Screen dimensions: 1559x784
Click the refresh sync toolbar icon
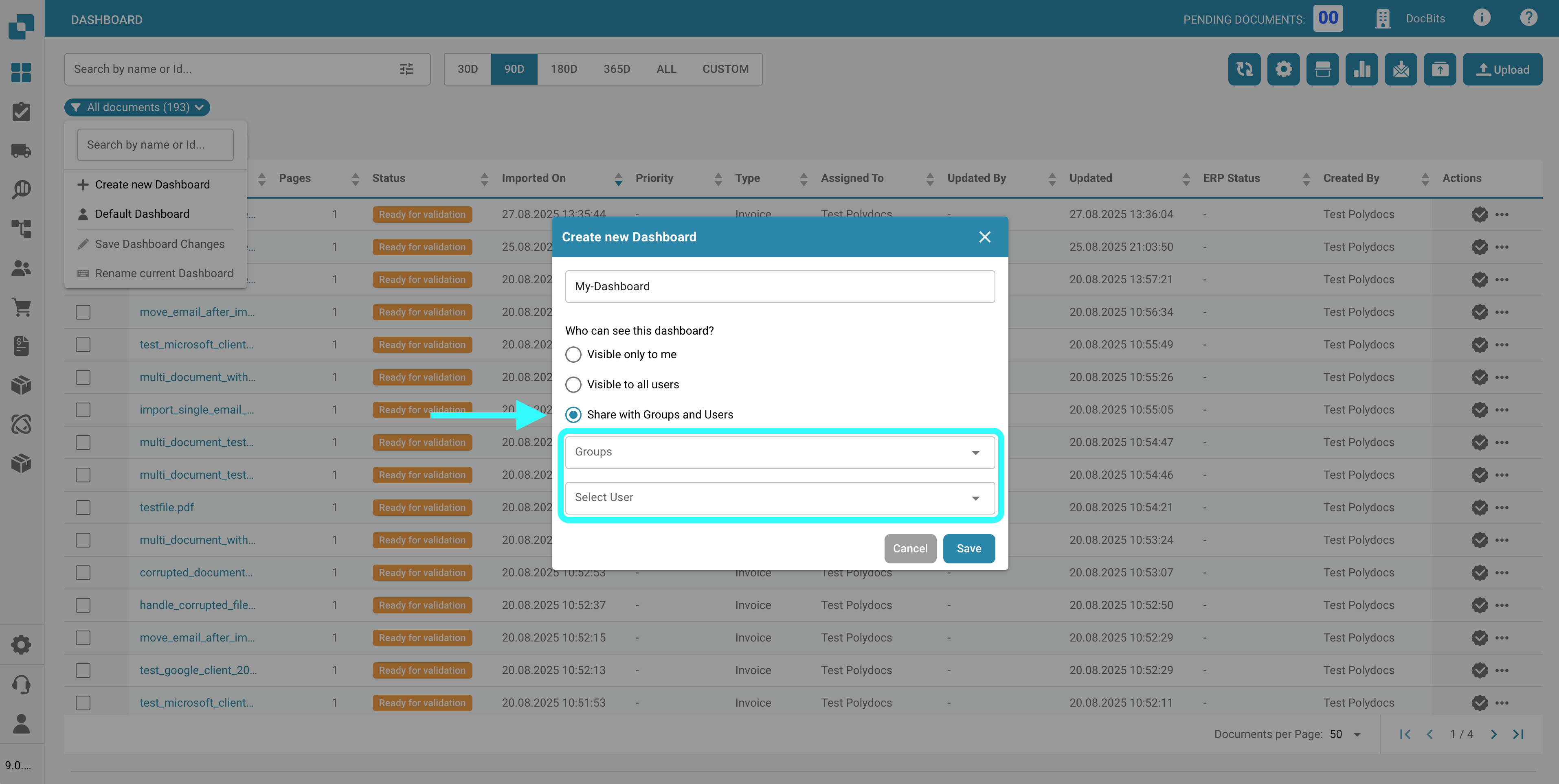[x=1244, y=70]
